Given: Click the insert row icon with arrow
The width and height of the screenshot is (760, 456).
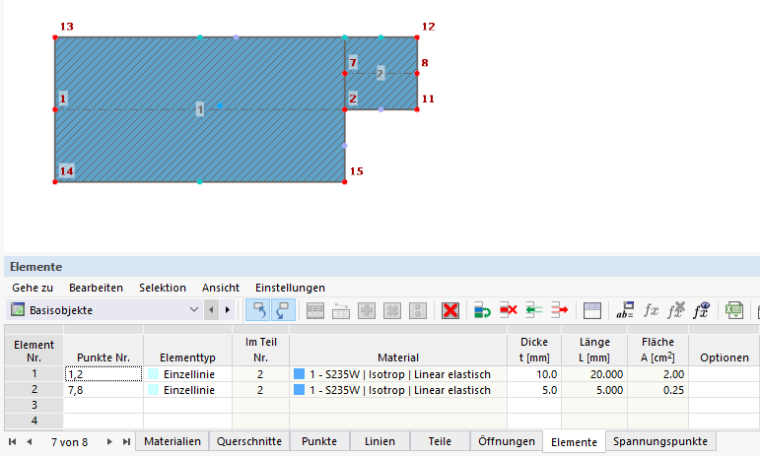Looking at the screenshot, I should [x=341, y=310].
